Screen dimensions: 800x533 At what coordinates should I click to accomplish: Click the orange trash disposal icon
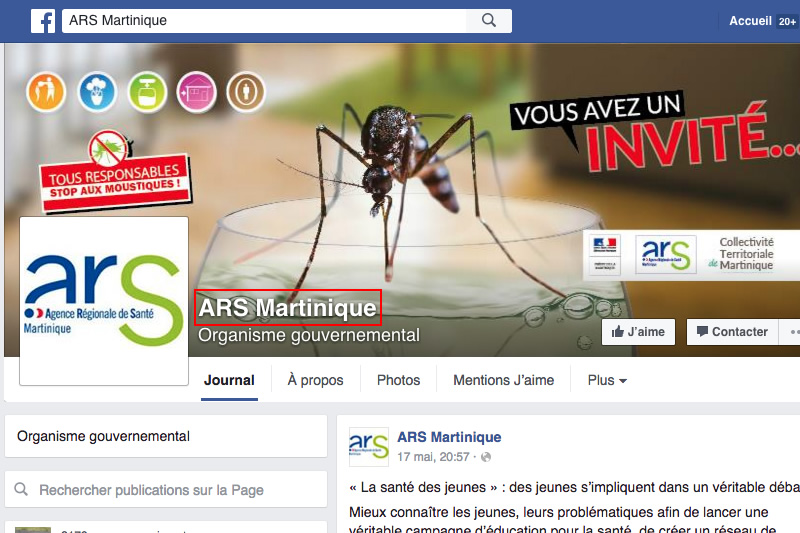[x=46, y=92]
